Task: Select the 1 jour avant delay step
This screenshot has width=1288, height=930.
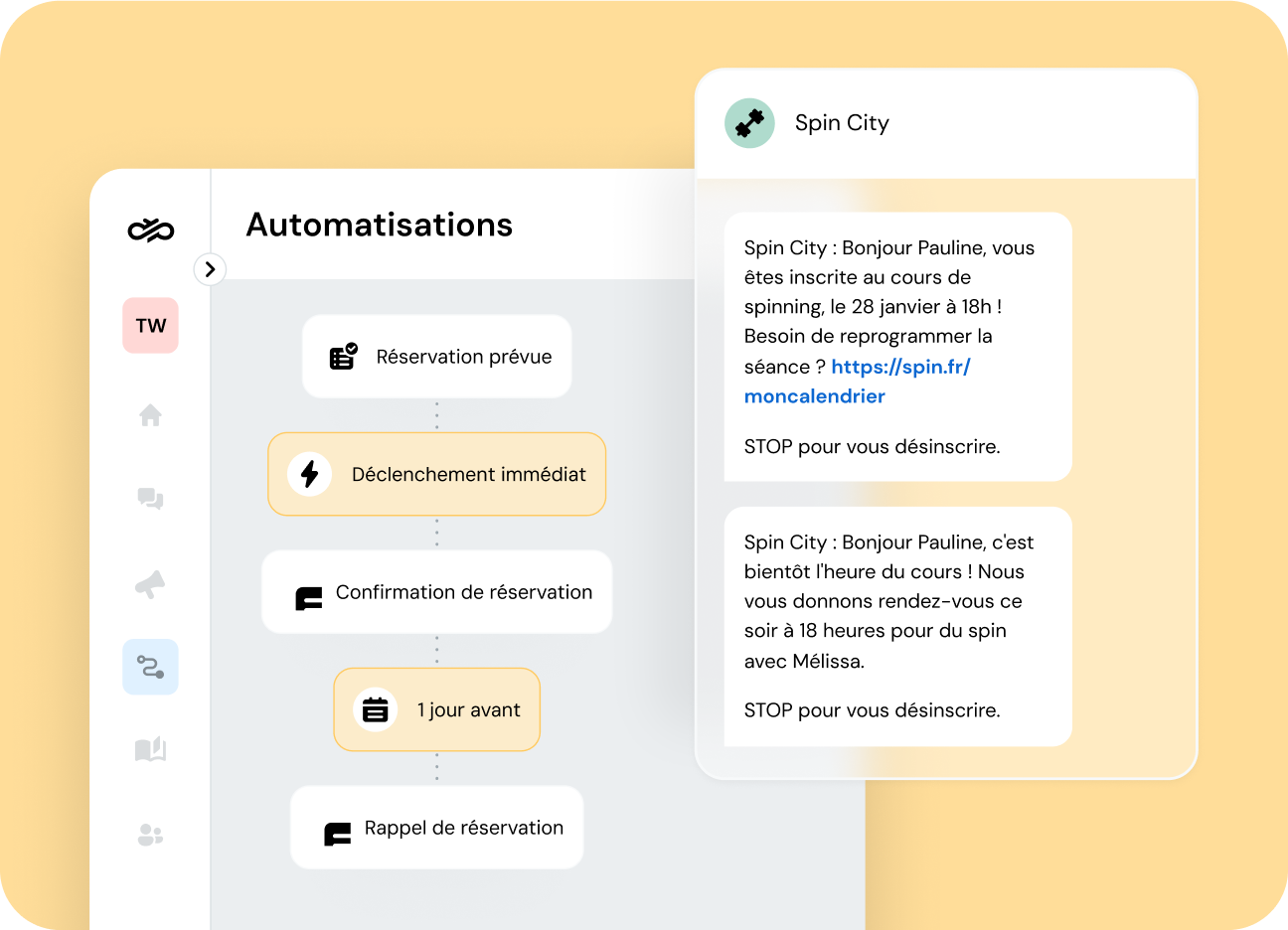Action: 437,709
